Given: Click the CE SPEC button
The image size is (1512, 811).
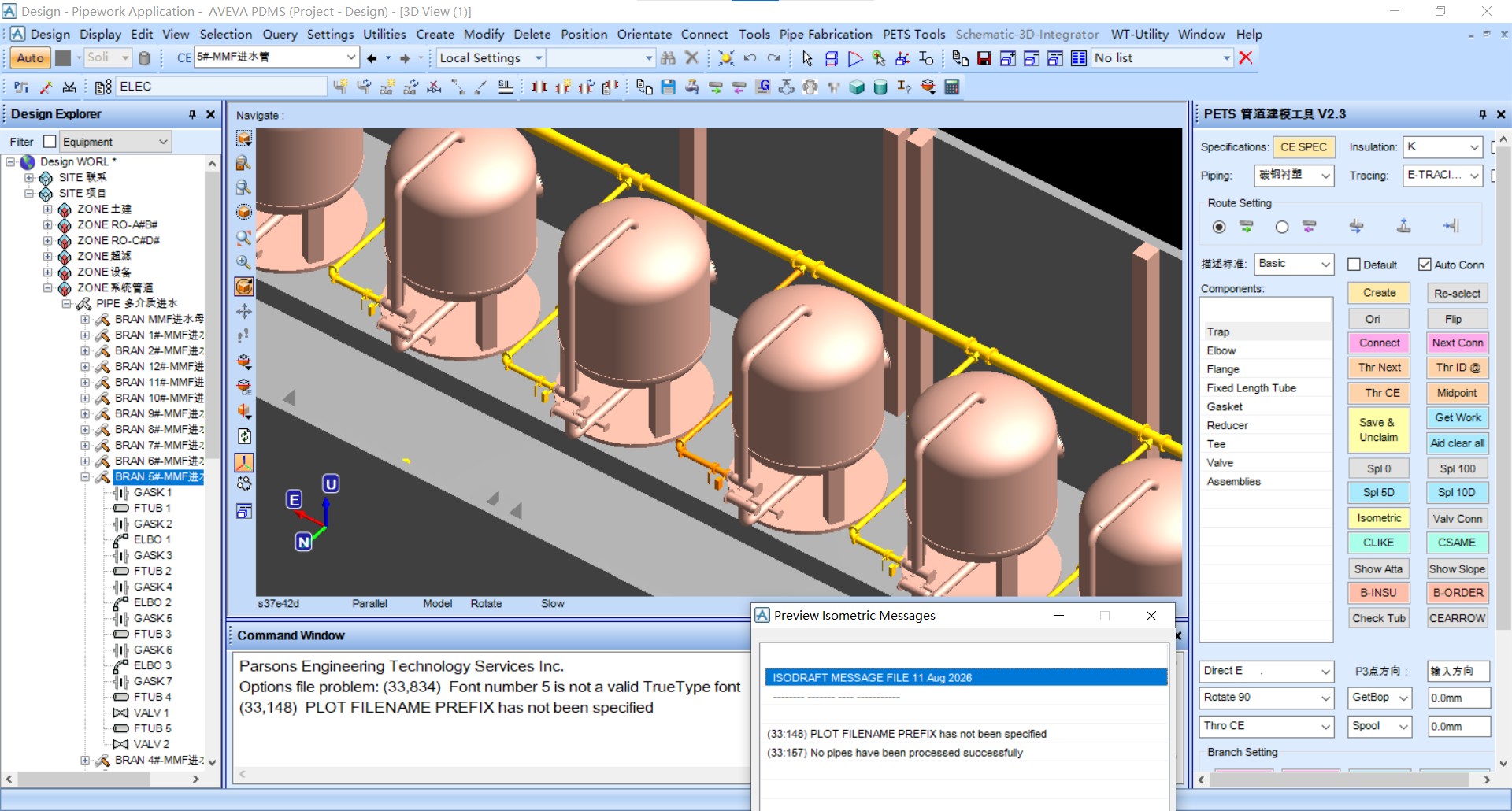Looking at the screenshot, I should tap(1303, 146).
